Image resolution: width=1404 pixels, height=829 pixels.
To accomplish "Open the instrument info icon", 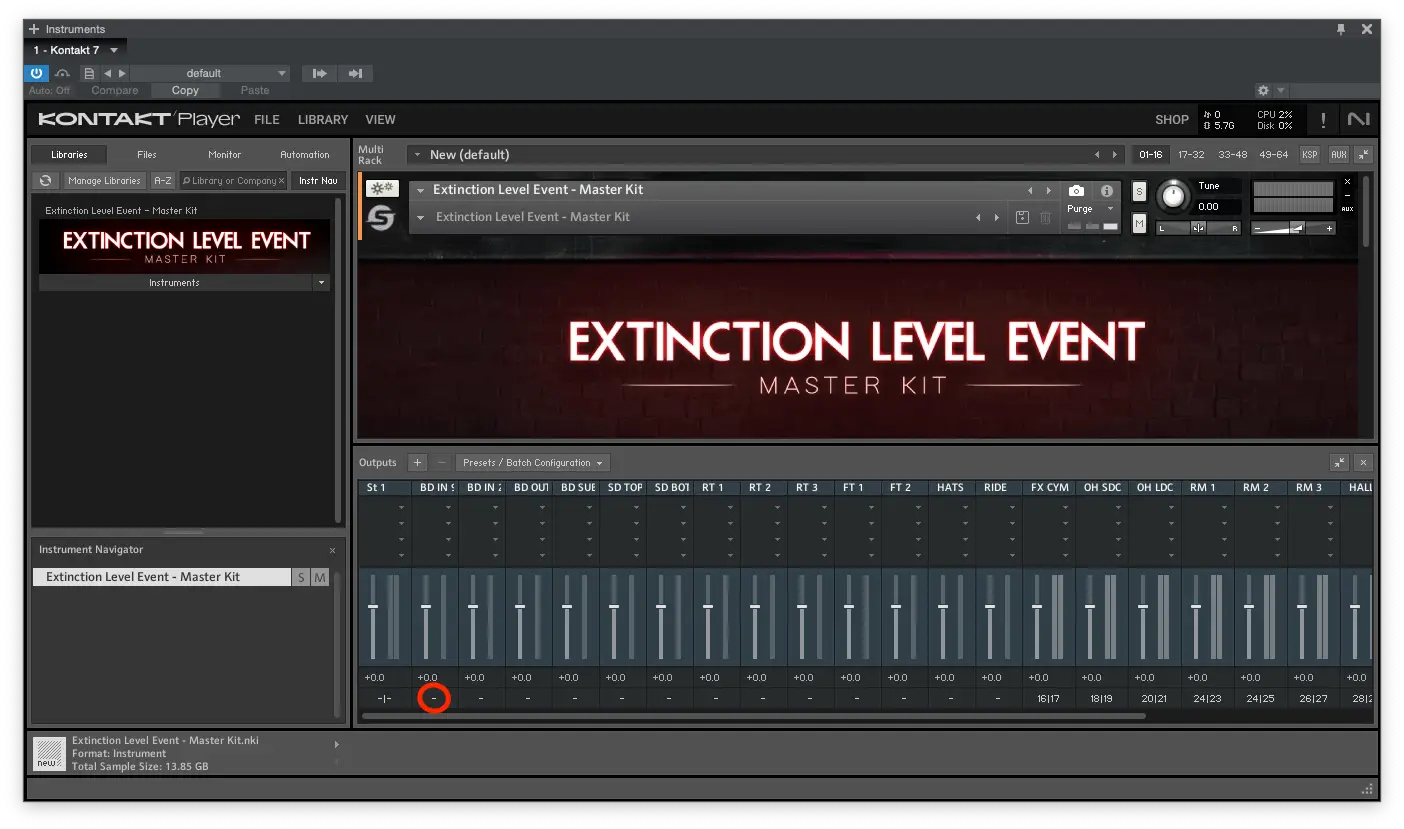I will [1107, 190].
